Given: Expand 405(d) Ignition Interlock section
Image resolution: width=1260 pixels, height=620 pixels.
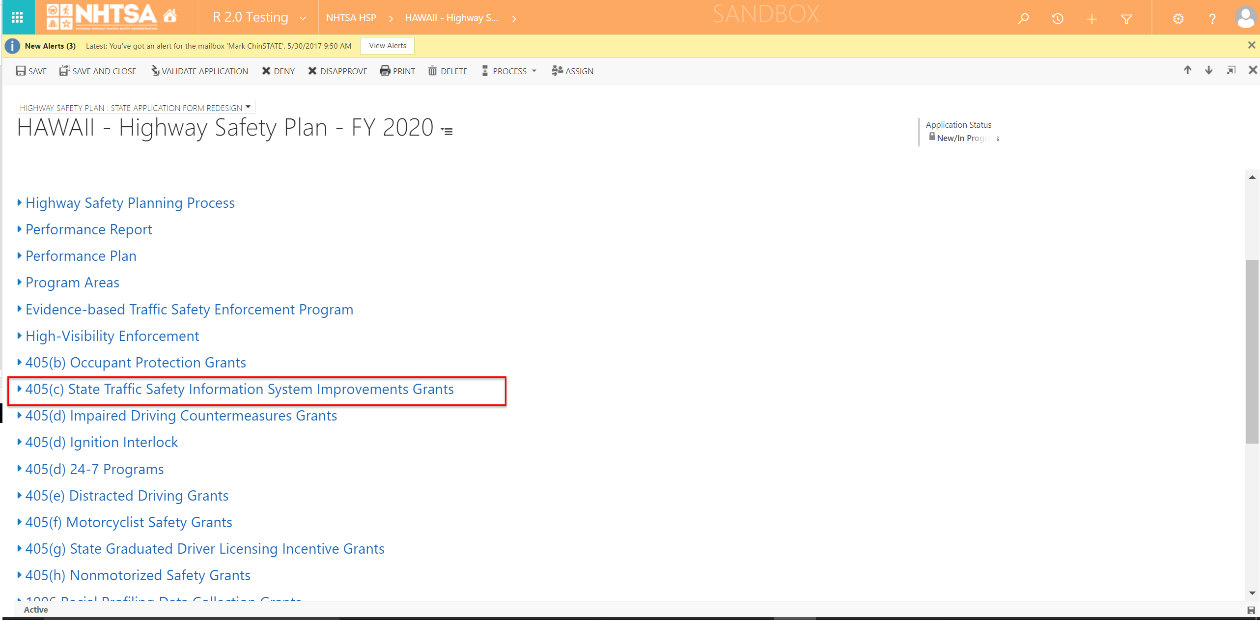Looking at the screenshot, I should point(97,442).
